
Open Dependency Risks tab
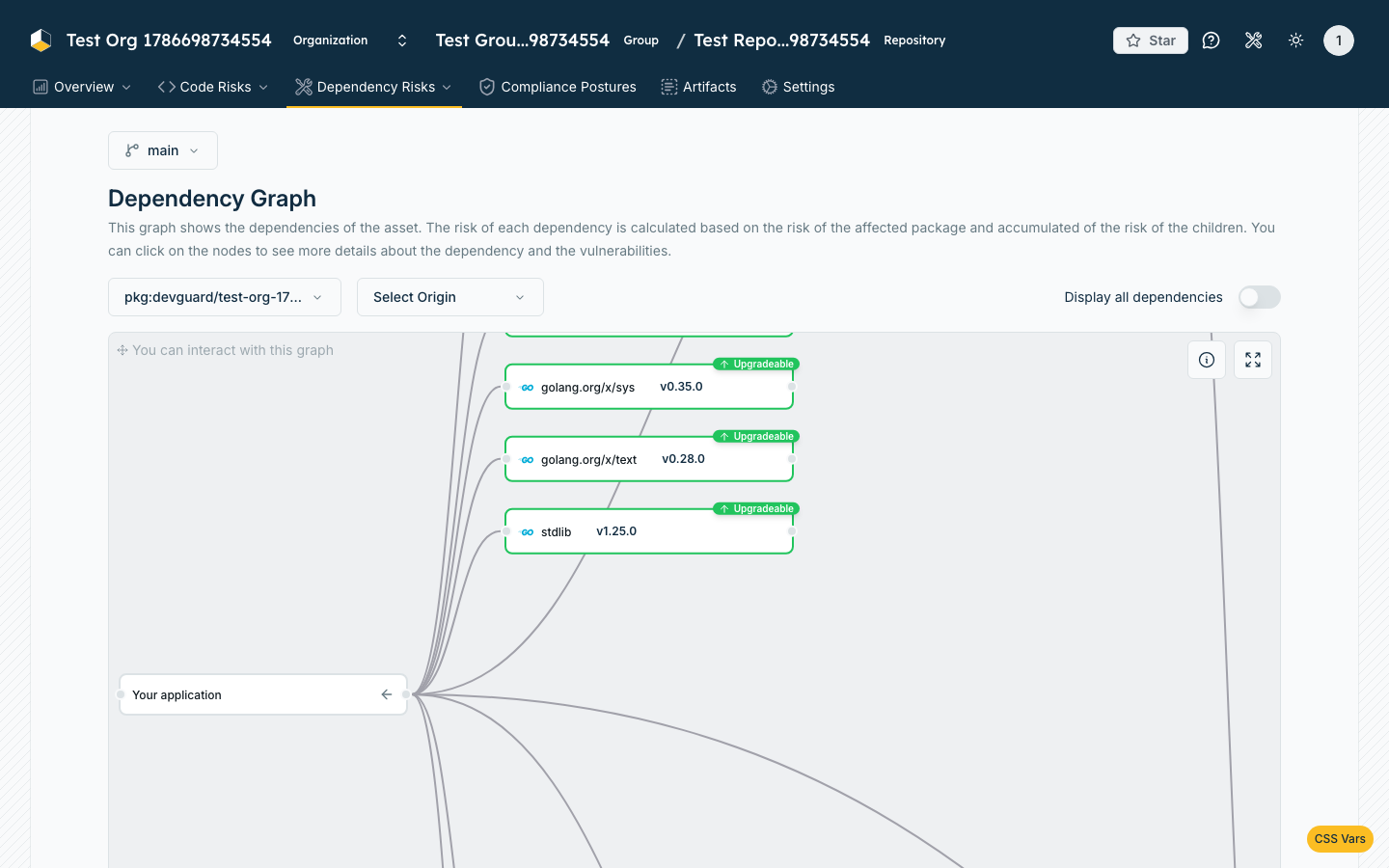(374, 87)
